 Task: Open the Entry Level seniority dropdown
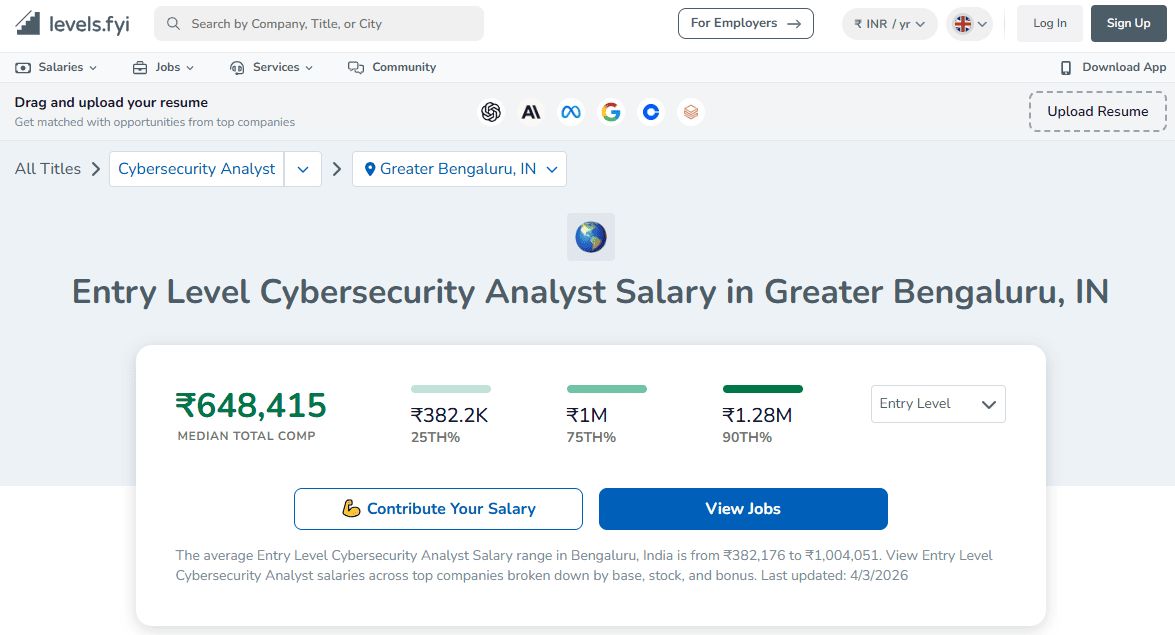(x=937, y=403)
